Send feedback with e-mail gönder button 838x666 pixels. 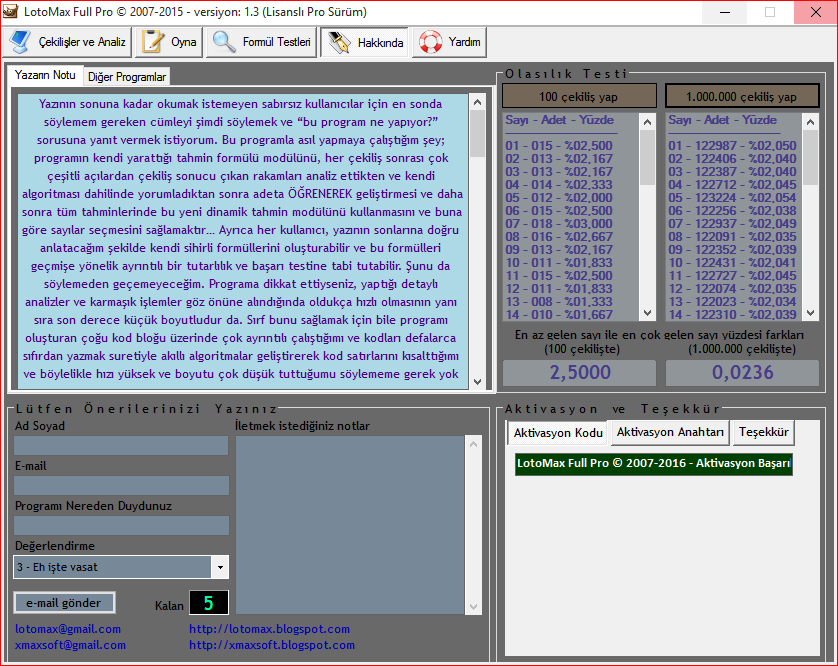tap(64, 603)
